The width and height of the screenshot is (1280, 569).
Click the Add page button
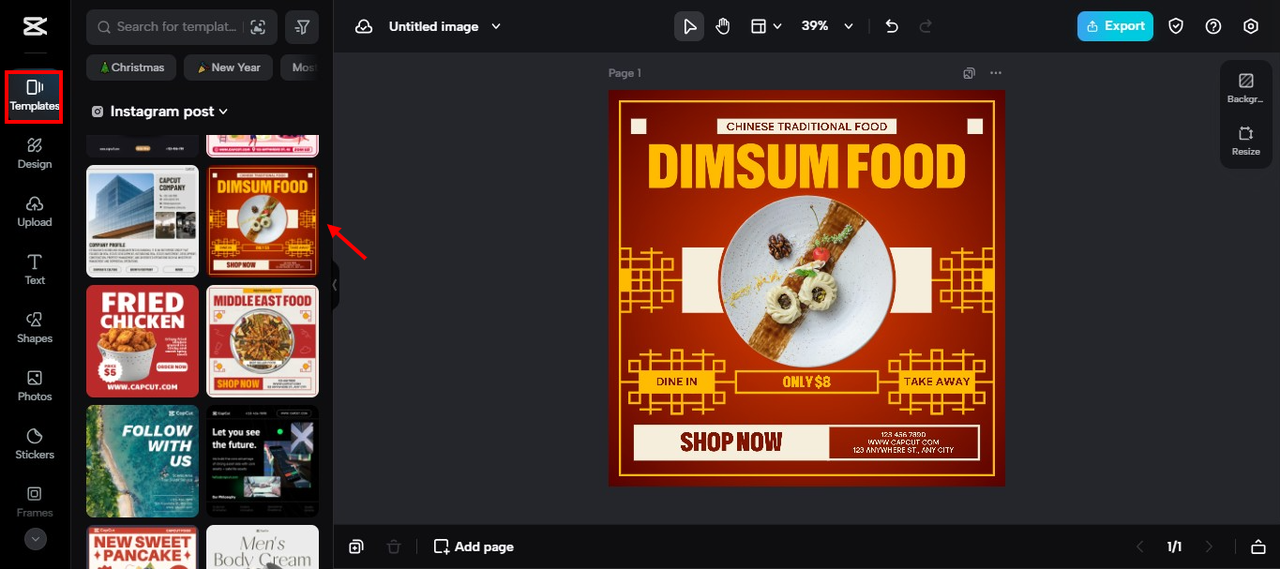(x=474, y=547)
